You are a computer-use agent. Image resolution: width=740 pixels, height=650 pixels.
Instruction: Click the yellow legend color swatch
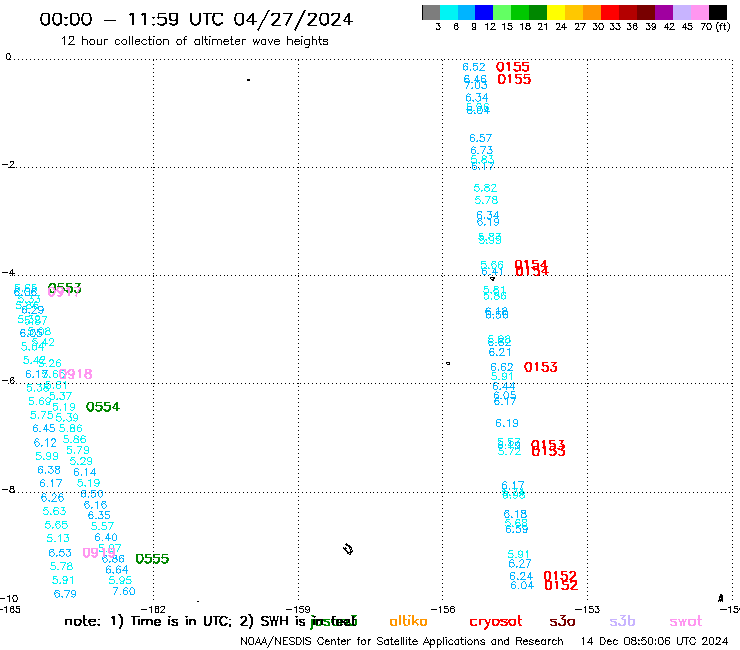pos(556,12)
